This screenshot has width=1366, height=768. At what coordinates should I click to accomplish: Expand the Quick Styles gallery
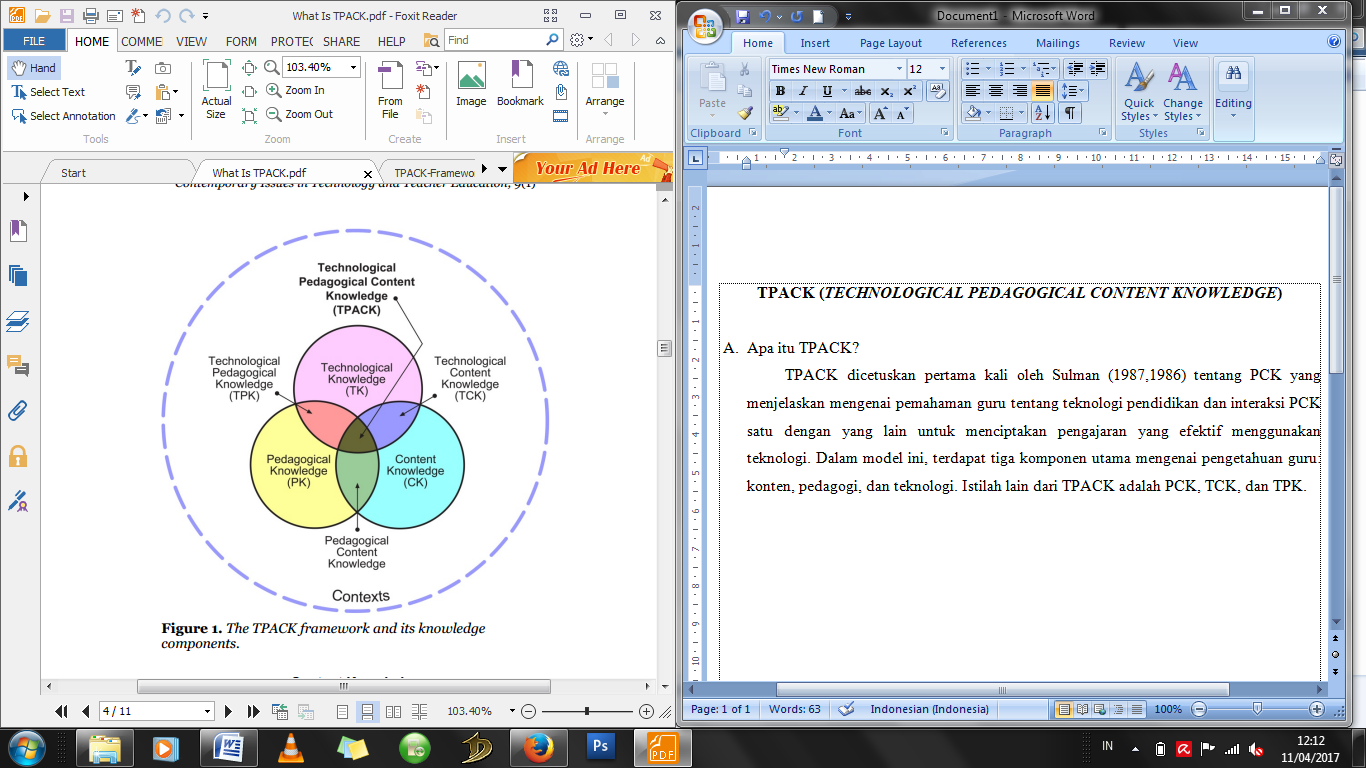1138,92
